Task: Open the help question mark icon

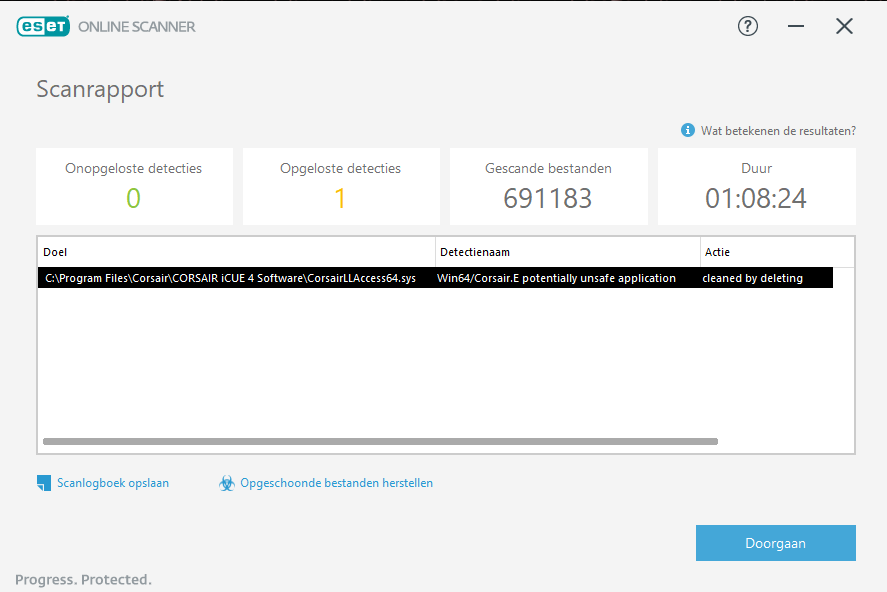Action: pos(747,26)
